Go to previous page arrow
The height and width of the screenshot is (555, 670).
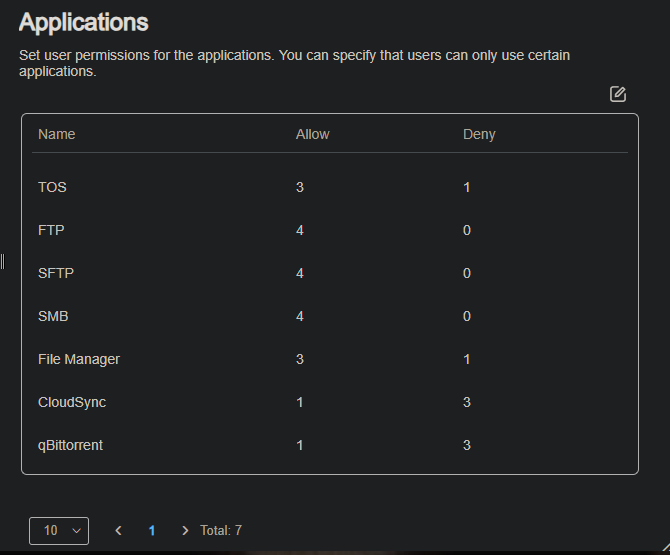tap(119, 531)
